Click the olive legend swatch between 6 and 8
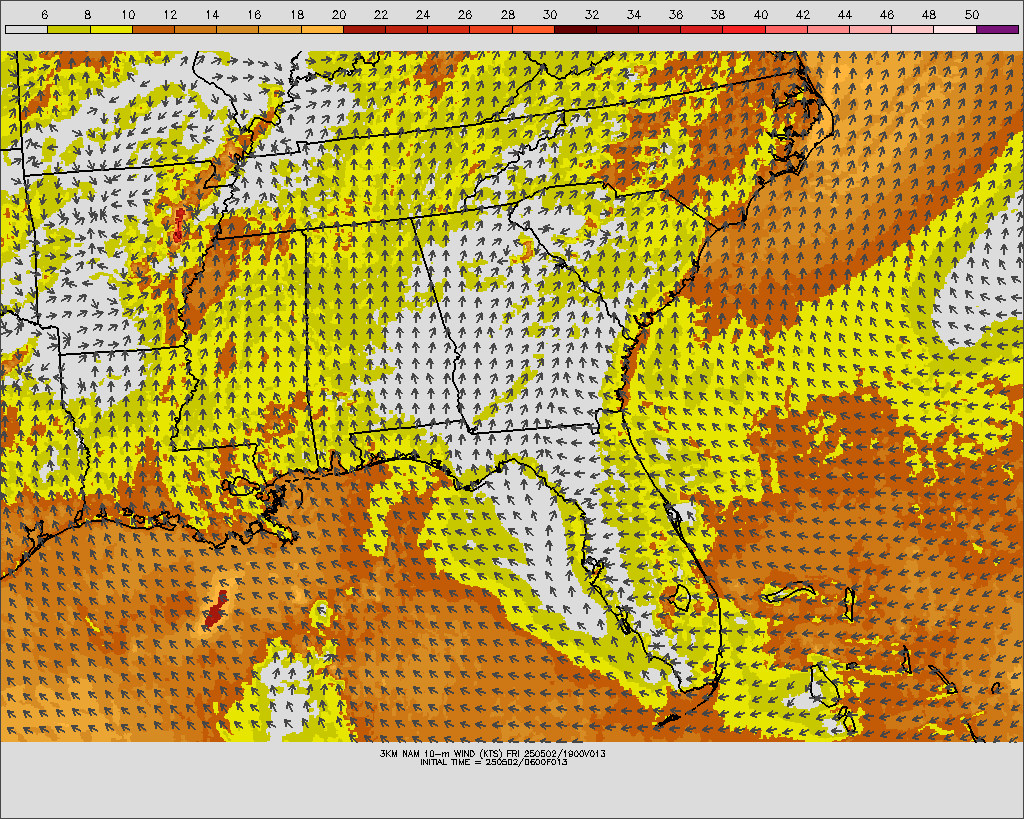 69,29
